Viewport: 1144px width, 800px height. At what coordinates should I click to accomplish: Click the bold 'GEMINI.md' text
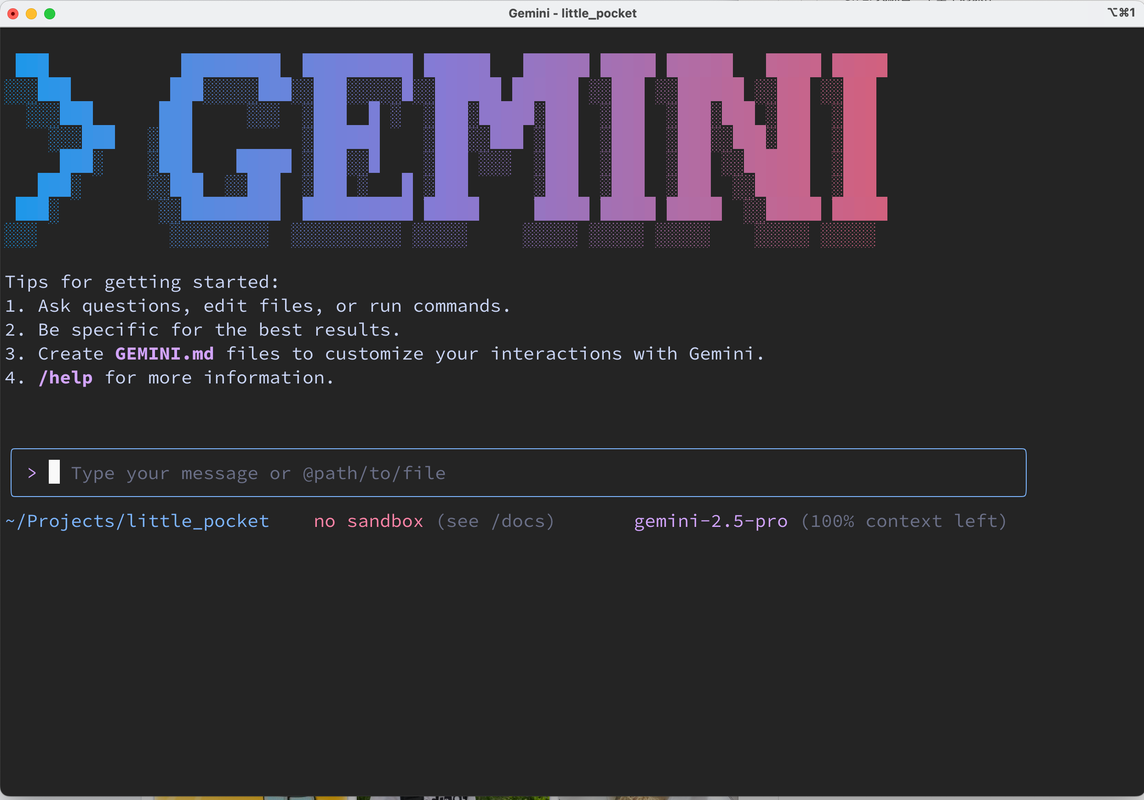[165, 354]
